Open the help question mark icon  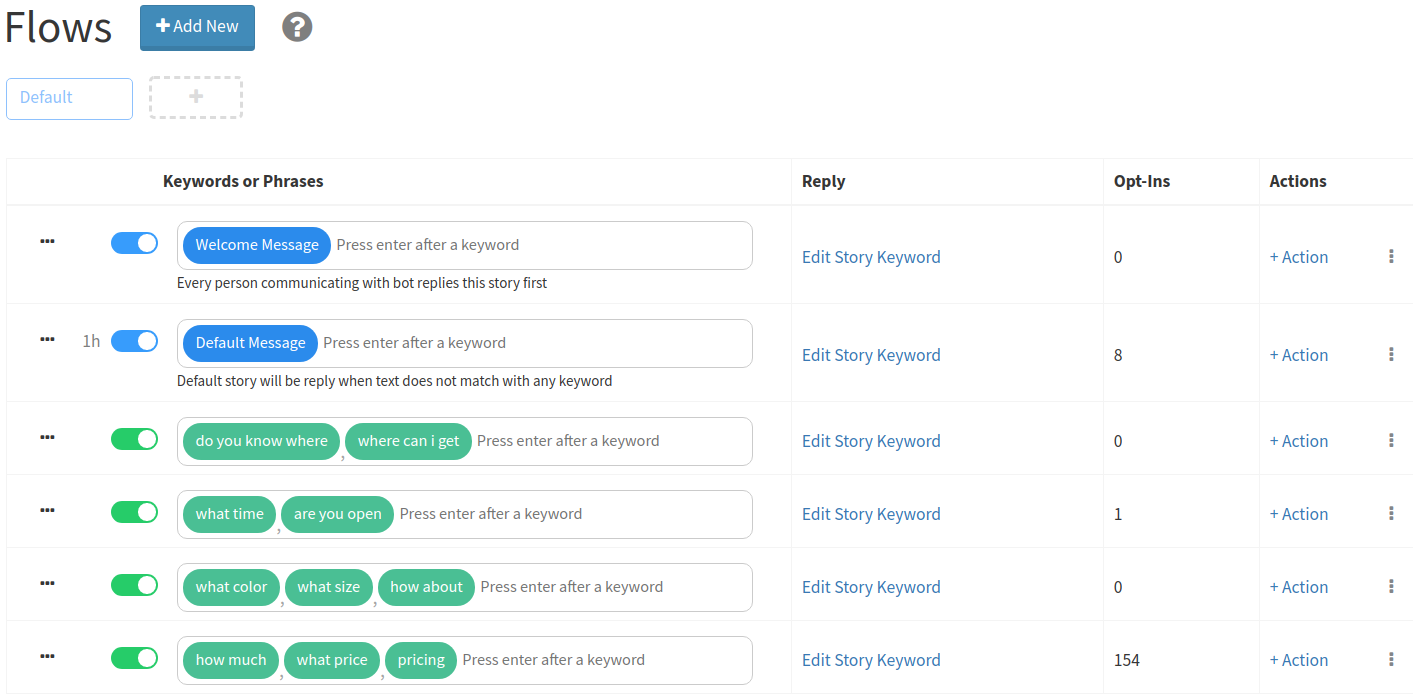coord(297,27)
